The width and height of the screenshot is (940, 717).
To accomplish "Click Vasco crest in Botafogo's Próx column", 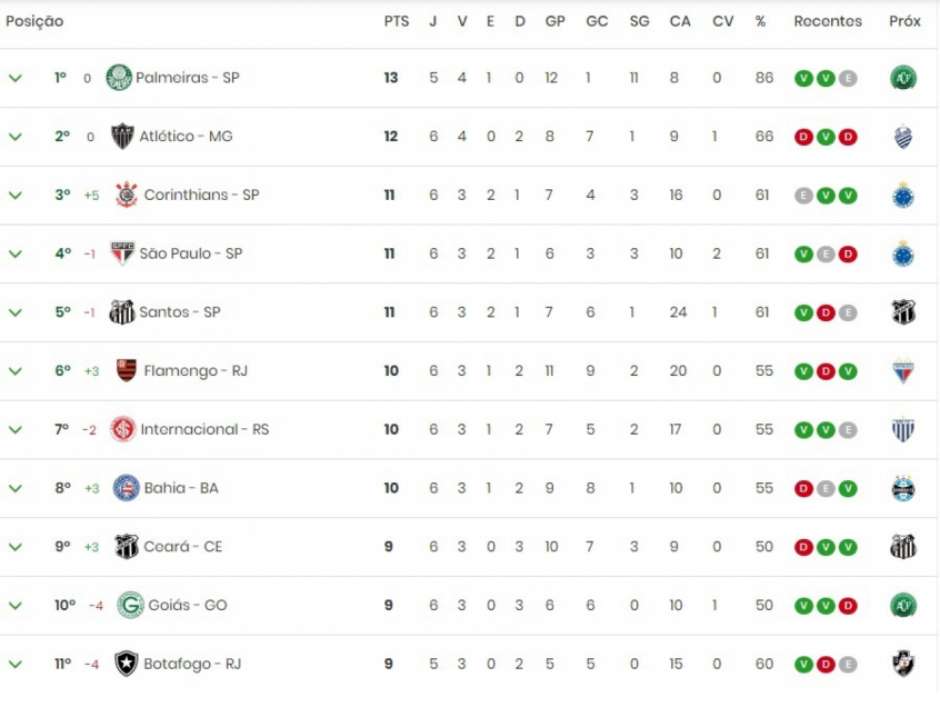I will tap(905, 663).
